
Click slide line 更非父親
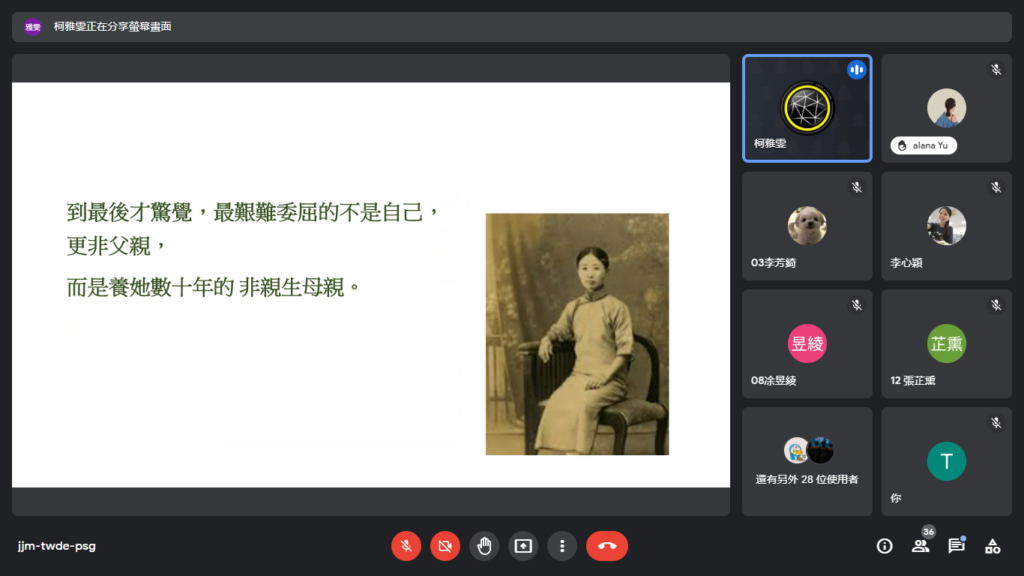116,246
